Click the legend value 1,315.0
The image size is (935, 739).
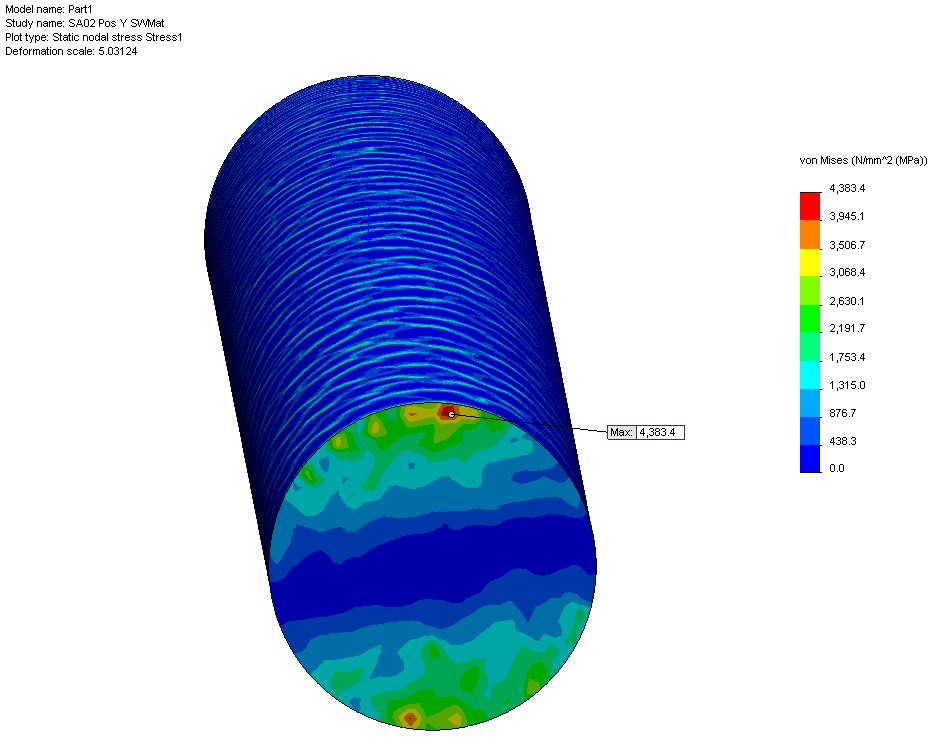pos(847,385)
